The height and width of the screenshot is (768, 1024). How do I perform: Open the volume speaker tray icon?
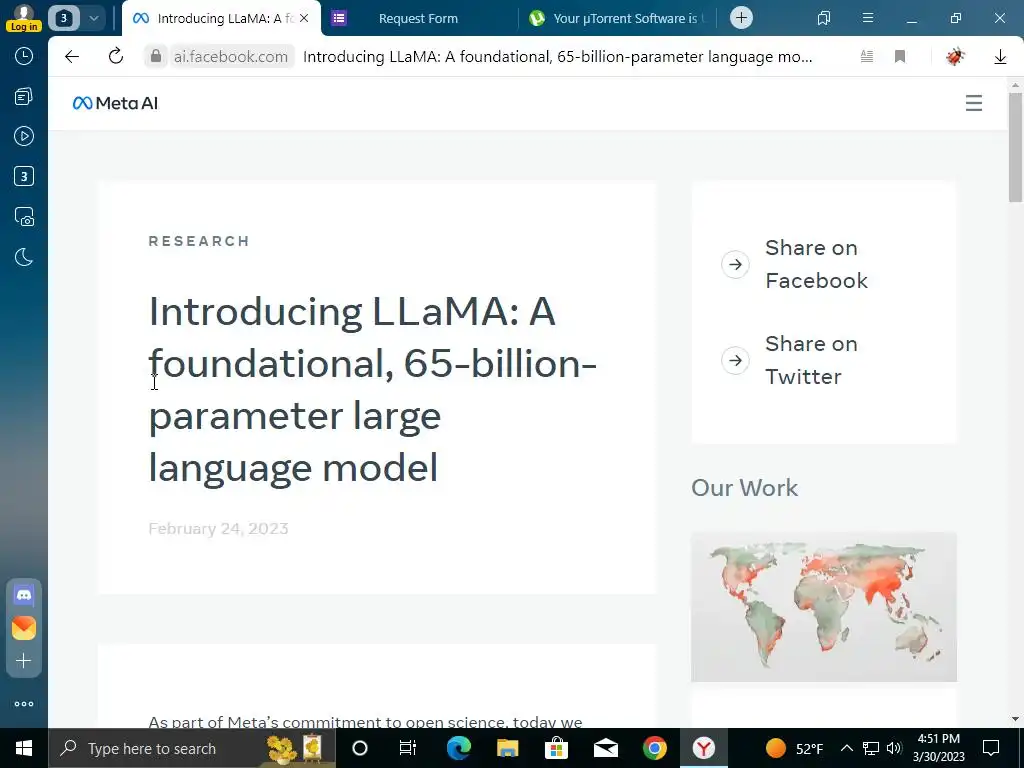pos(894,748)
